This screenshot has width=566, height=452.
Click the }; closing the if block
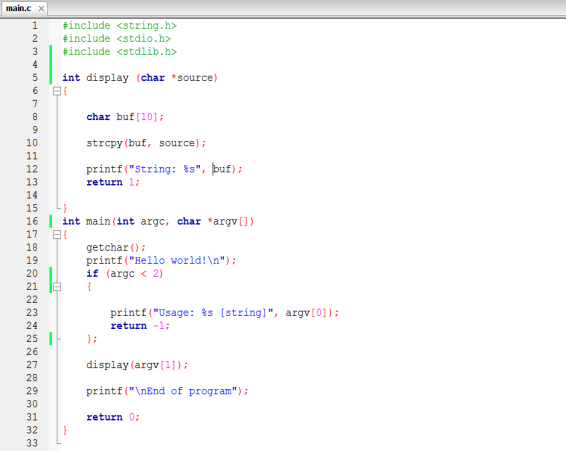[x=92, y=339]
